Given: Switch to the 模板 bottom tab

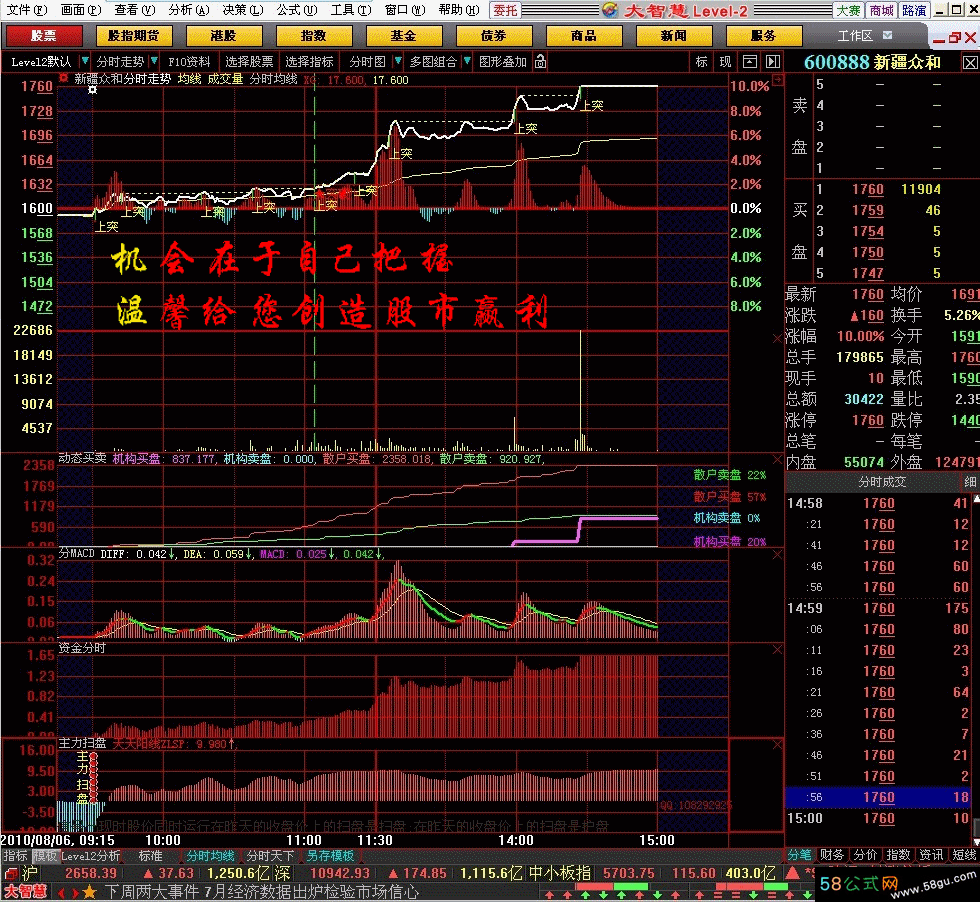Looking at the screenshot, I should pyautogui.click(x=45, y=856).
